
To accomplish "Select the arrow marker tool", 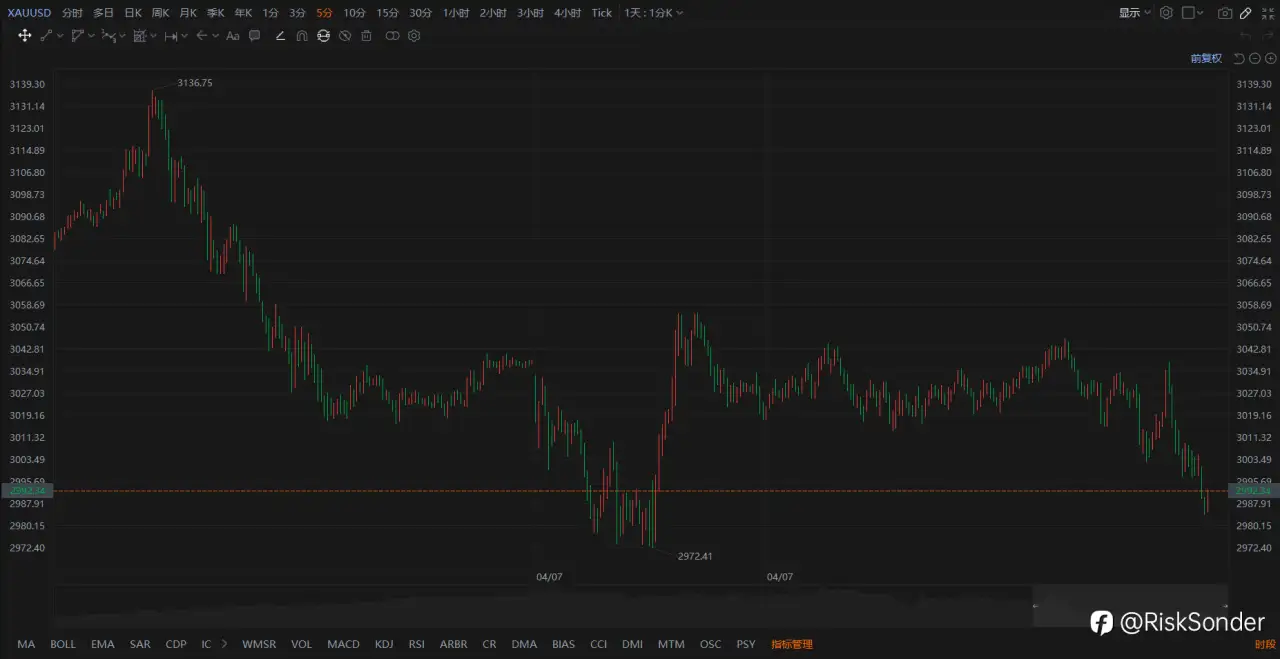I will click(201, 36).
